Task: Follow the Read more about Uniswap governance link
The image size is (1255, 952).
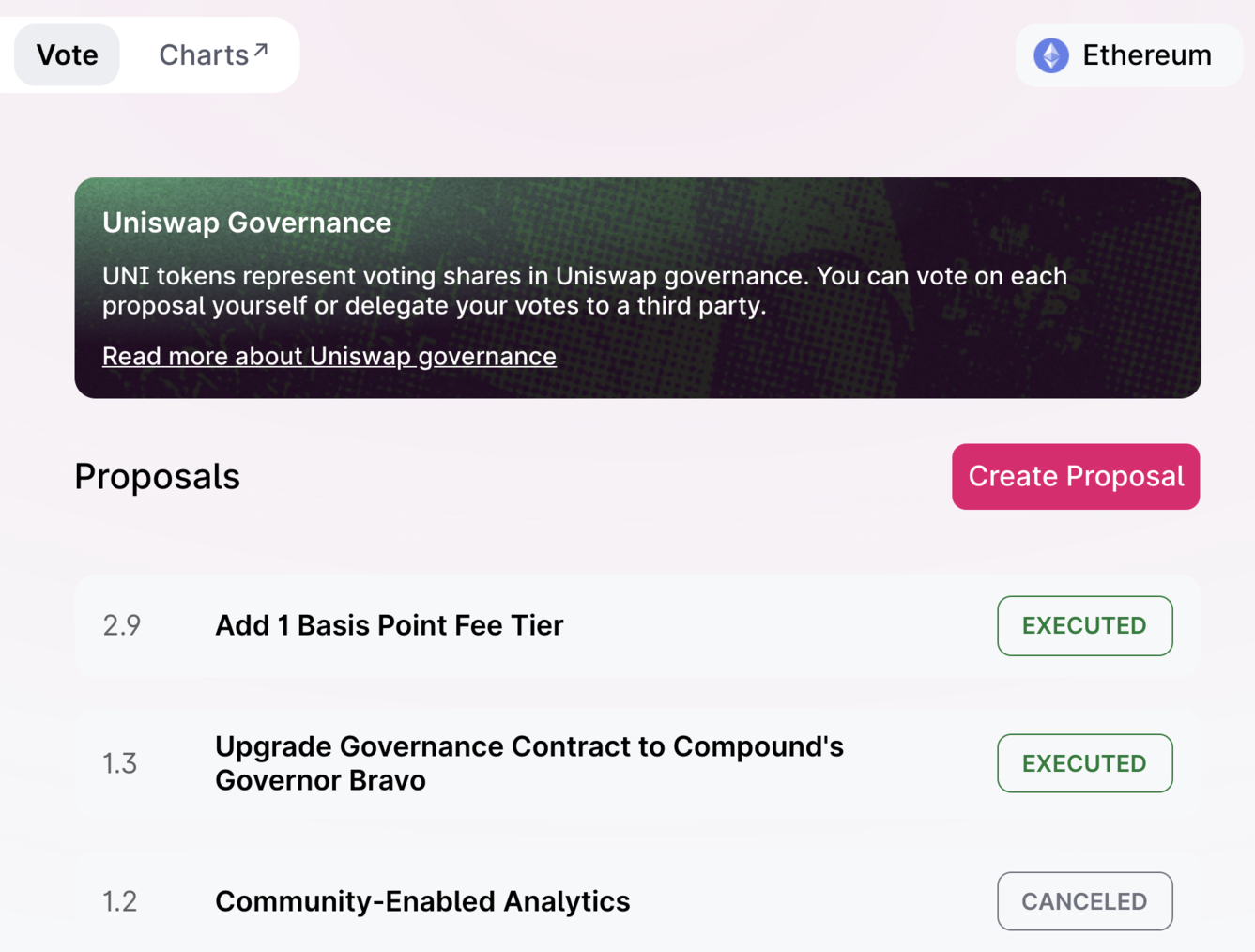Action: 329,356
